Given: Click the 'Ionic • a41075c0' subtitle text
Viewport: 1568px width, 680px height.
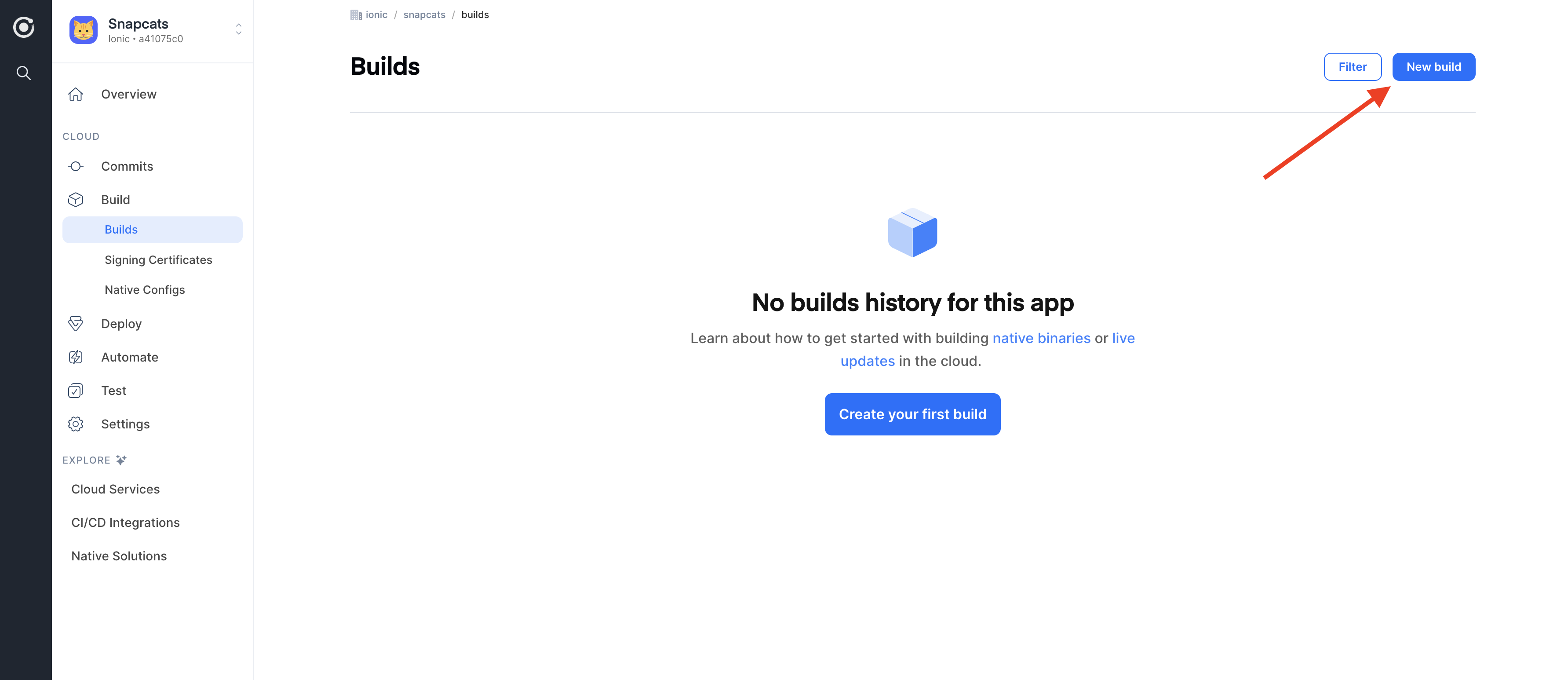Looking at the screenshot, I should pyautogui.click(x=146, y=39).
